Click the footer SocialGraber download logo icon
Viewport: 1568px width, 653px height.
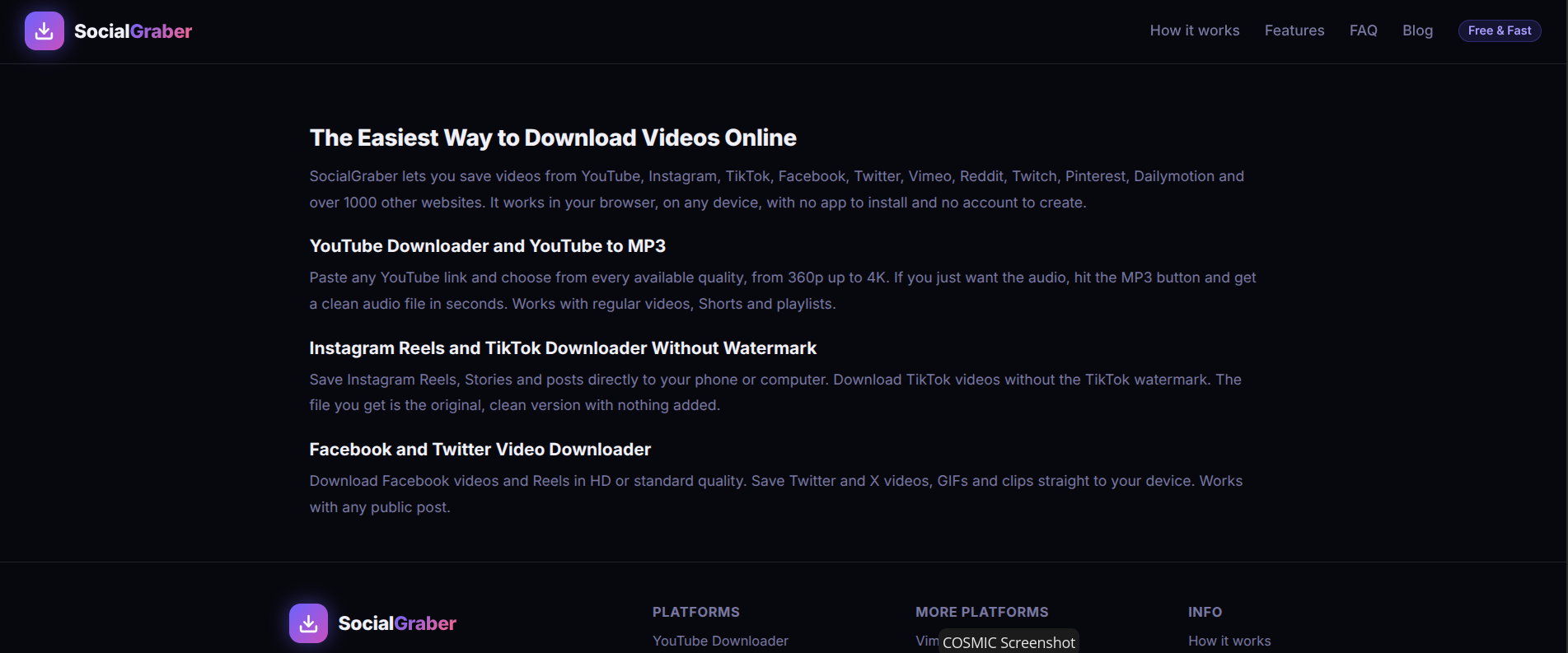(x=308, y=623)
